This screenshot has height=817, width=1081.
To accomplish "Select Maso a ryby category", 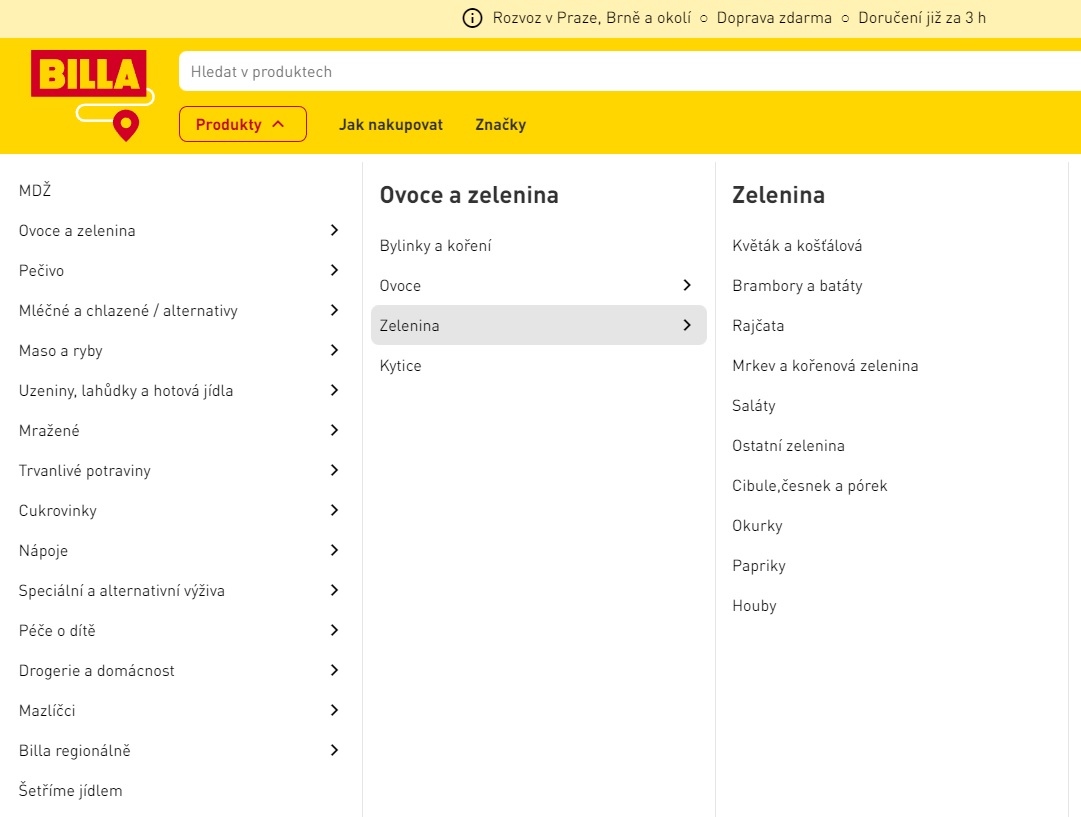I will pos(61,350).
